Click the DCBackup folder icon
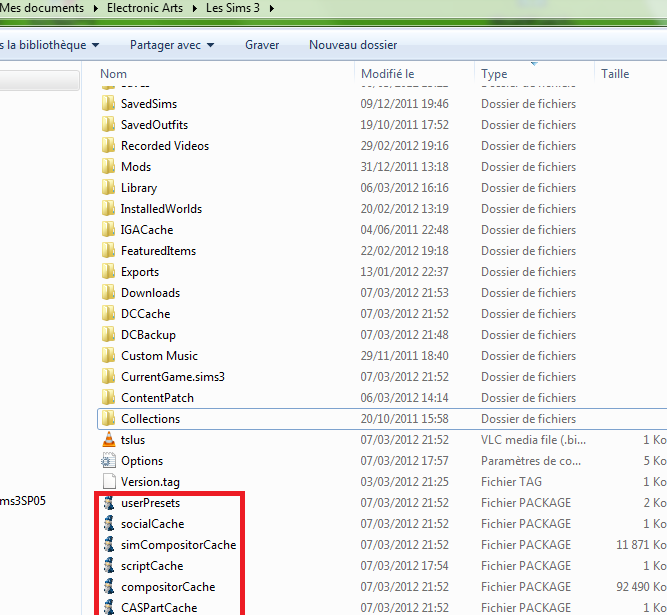This screenshot has height=615, width=667. click(x=108, y=334)
